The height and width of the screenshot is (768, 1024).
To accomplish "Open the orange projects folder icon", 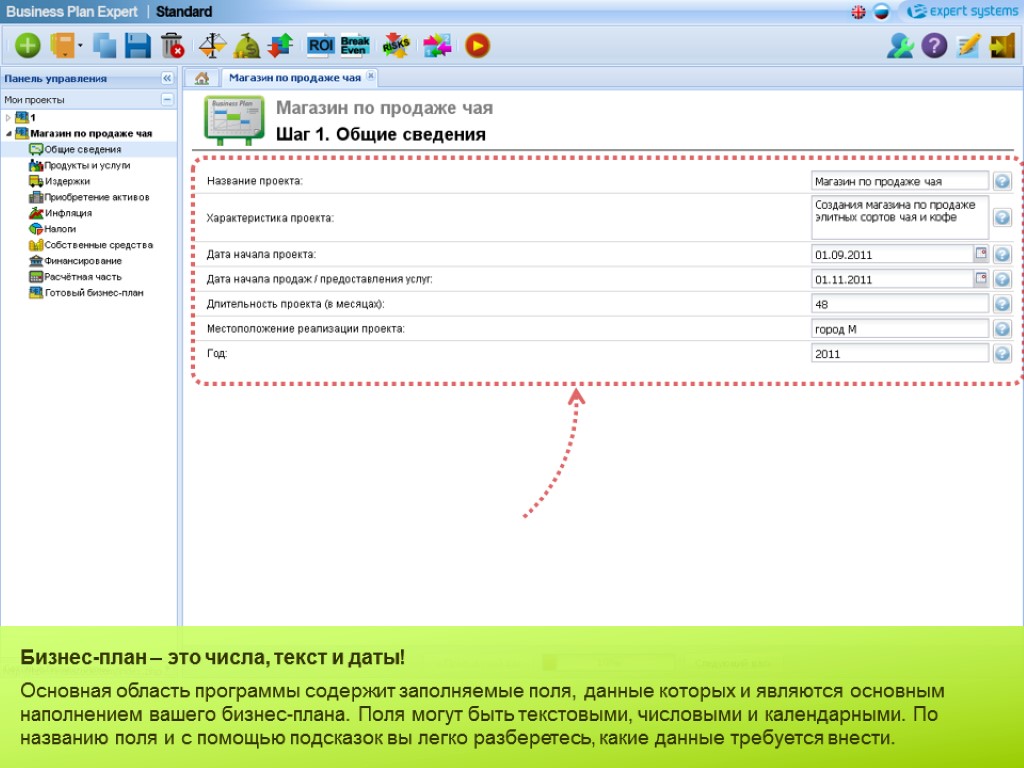I will tap(63, 46).
